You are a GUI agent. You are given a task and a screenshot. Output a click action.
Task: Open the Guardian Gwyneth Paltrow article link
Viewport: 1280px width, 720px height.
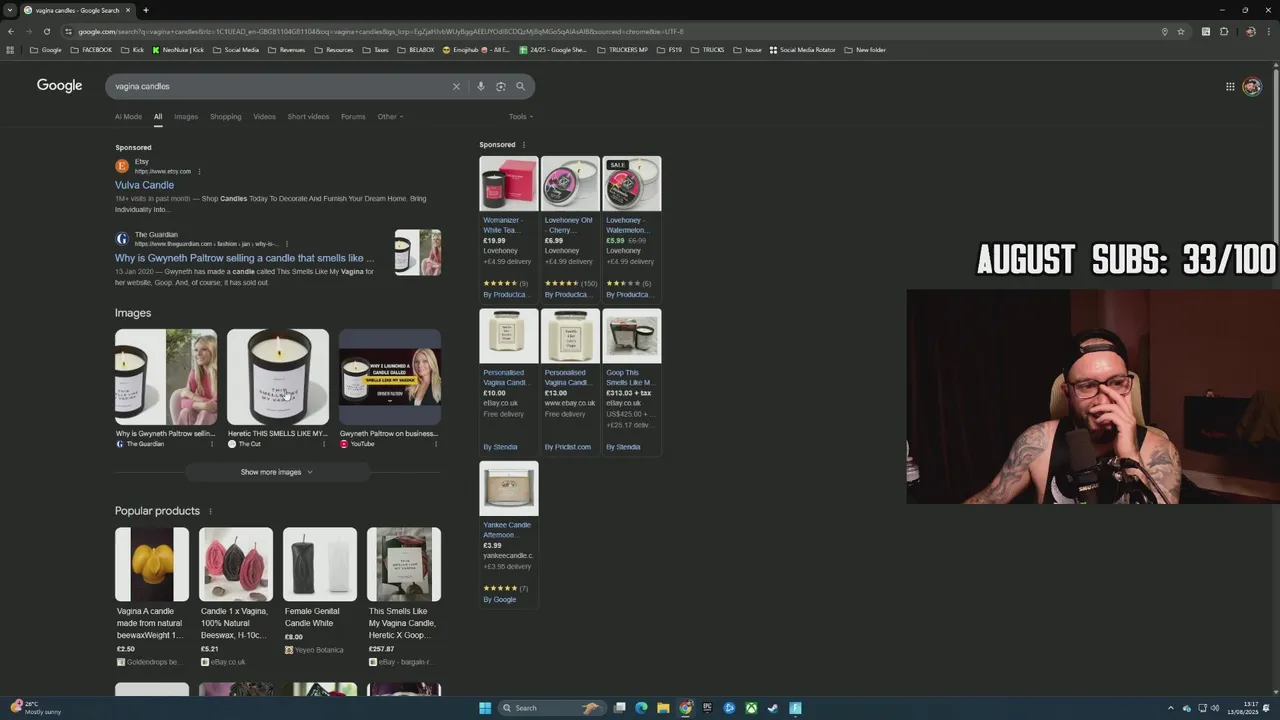(244, 258)
